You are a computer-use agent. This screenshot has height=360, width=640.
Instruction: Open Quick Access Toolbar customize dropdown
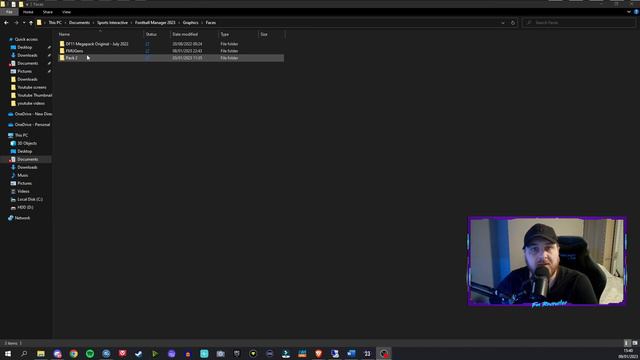27,4
